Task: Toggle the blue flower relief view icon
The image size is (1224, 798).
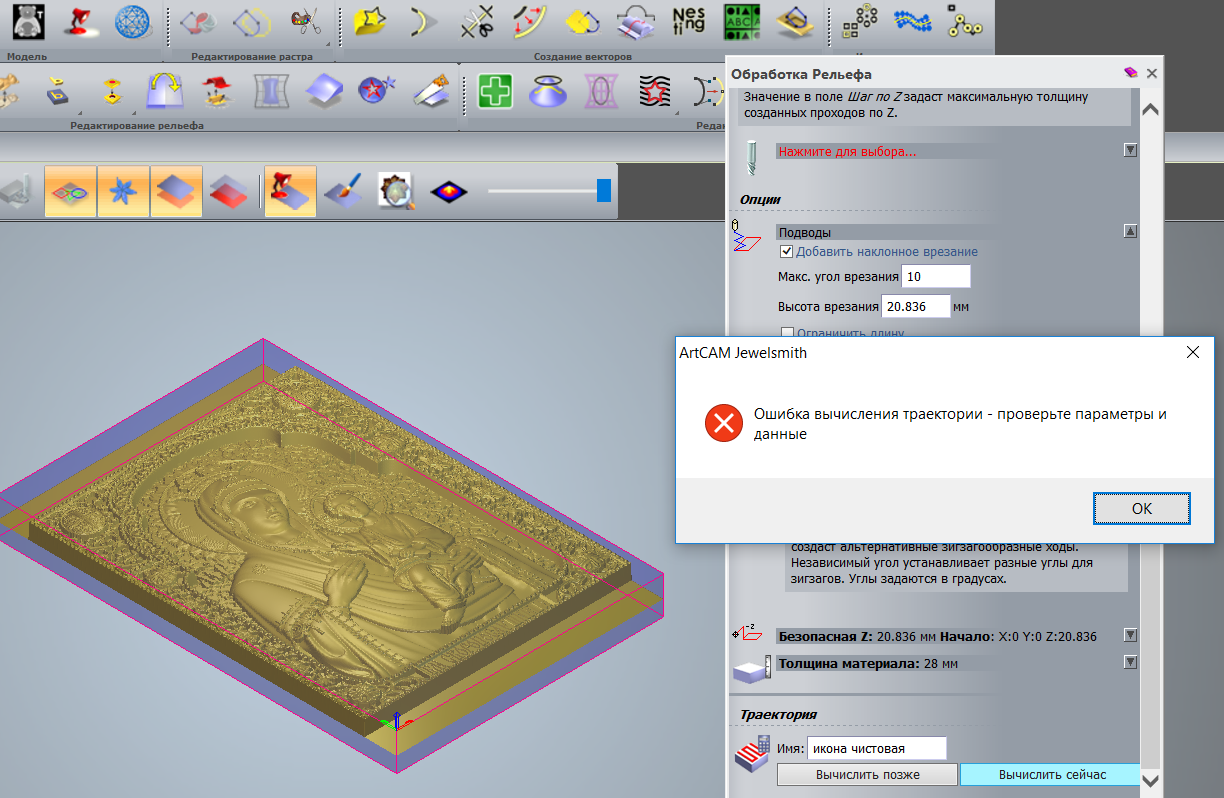Action: pos(123,191)
